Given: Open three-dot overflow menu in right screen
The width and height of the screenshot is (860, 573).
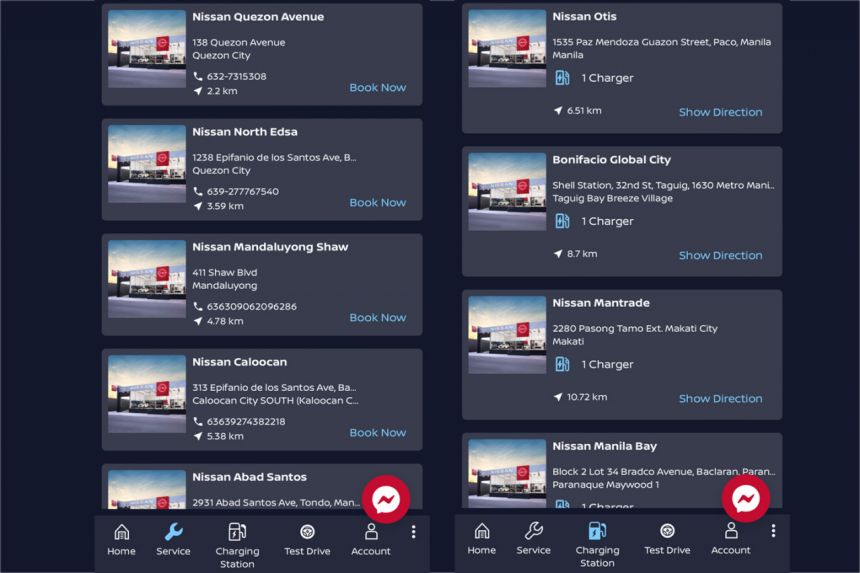Looking at the screenshot, I should pyautogui.click(x=773, y=530).
